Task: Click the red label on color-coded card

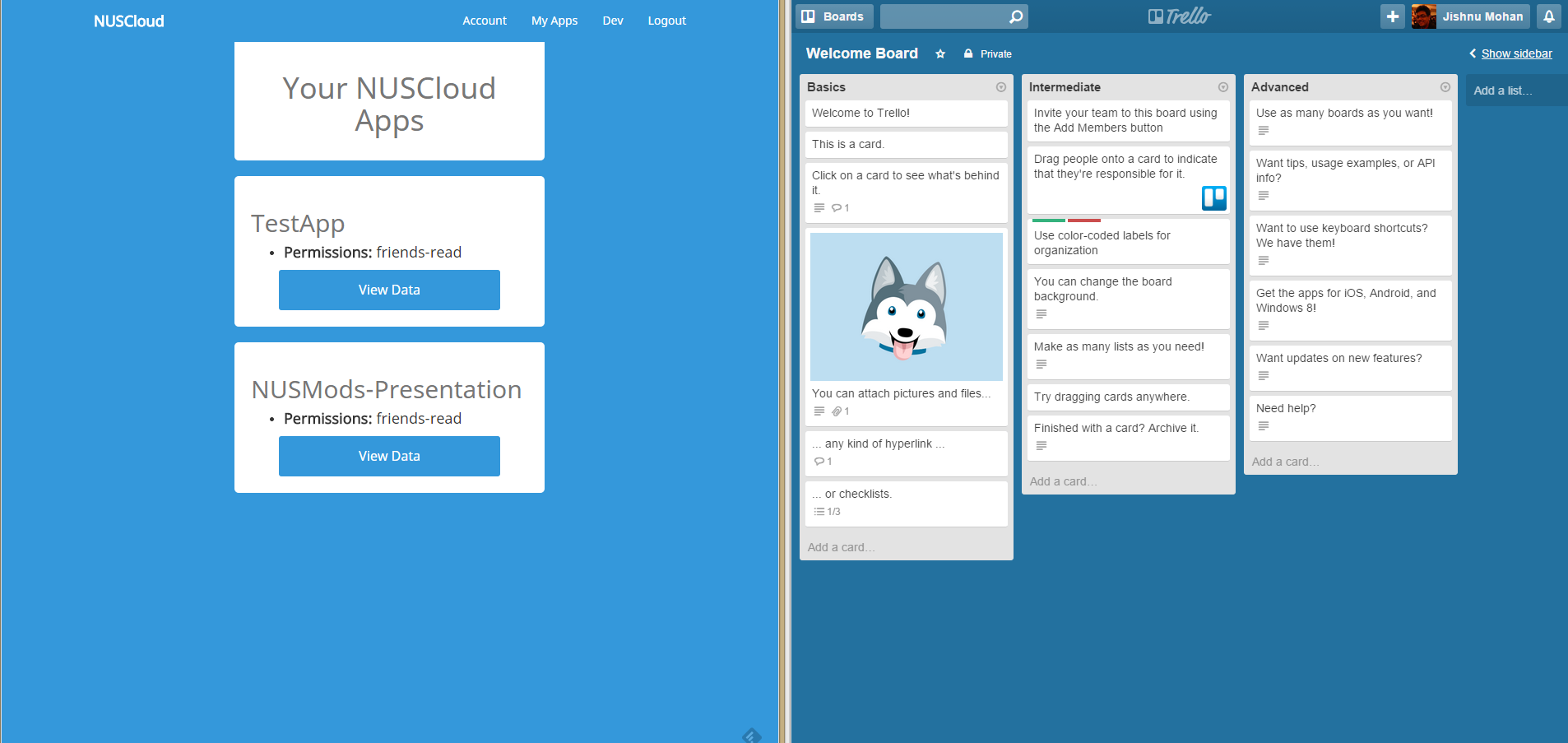Action: [1084, 221]
